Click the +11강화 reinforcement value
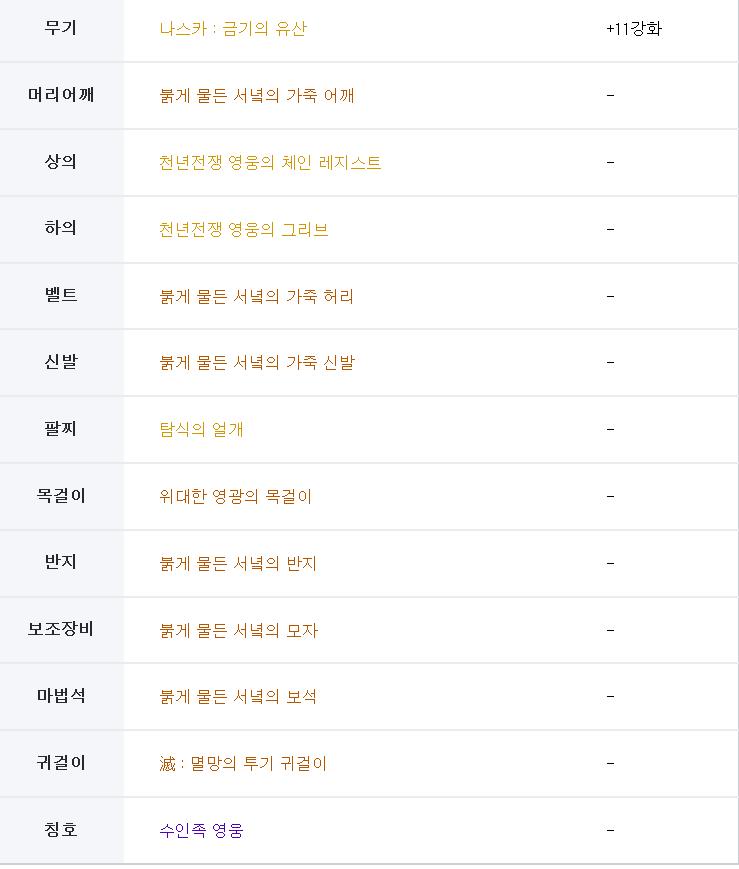The height and width of the screenshot is (869, 739). [x=634, y=29]
